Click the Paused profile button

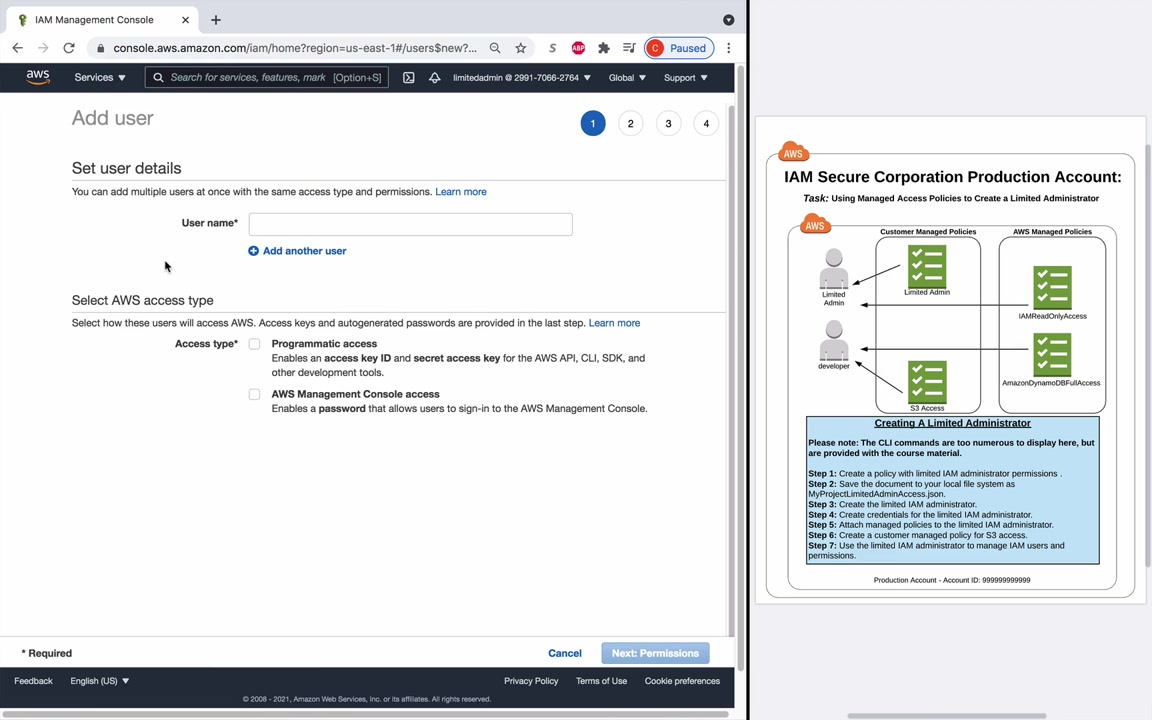pos(679,48)
